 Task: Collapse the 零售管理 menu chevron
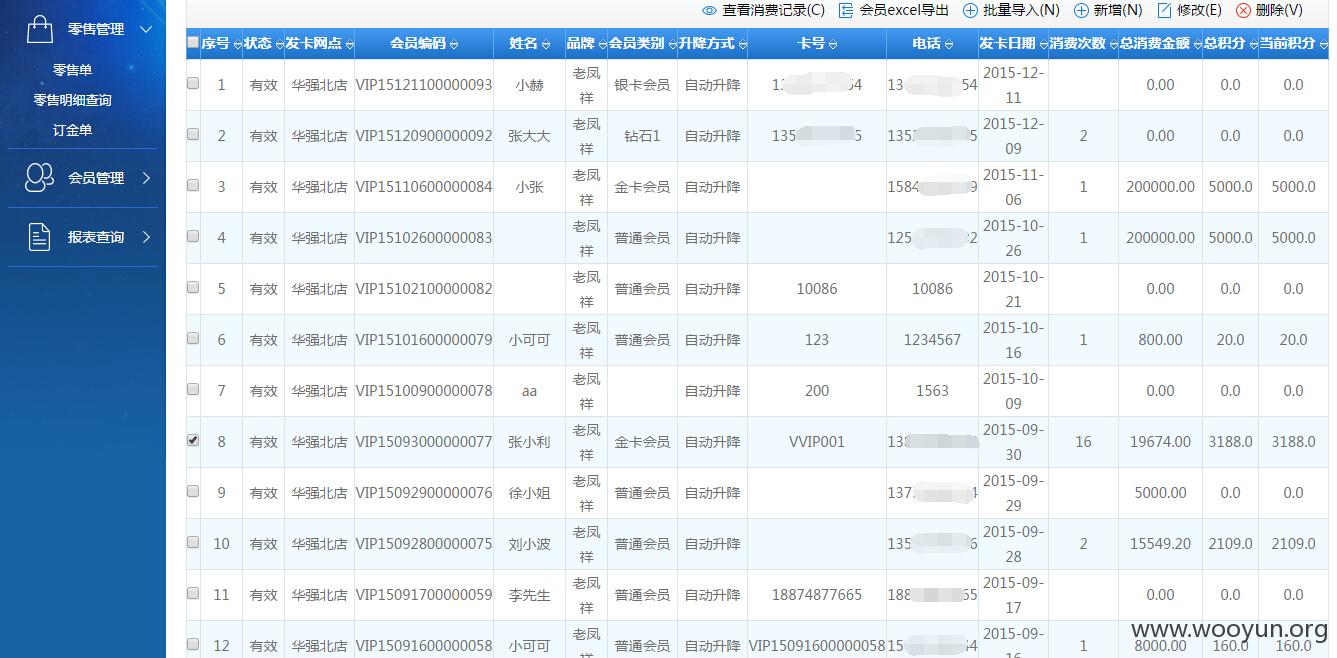click(x=146, y=29)
